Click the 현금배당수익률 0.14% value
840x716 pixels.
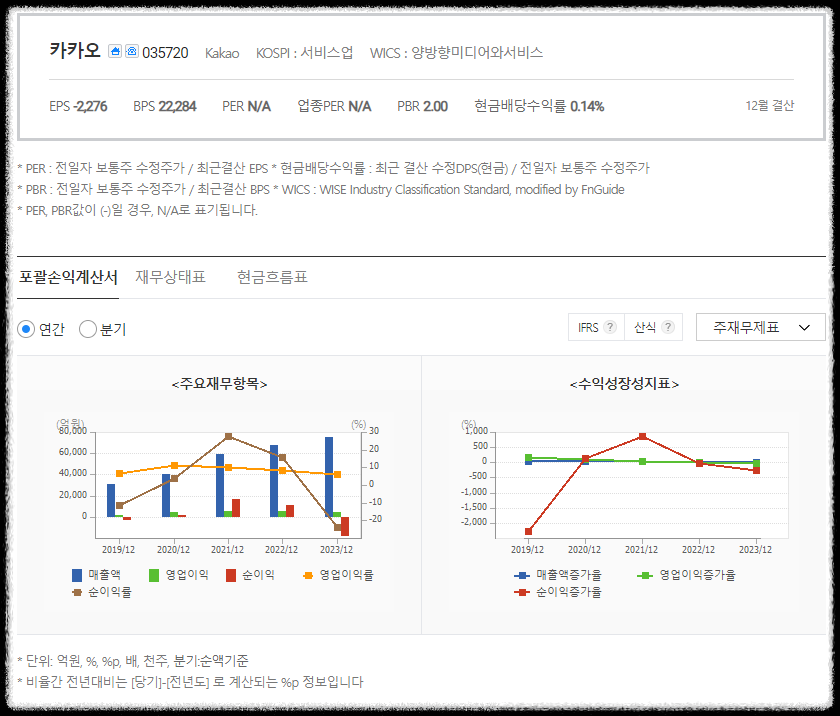[x=539, y=106]
